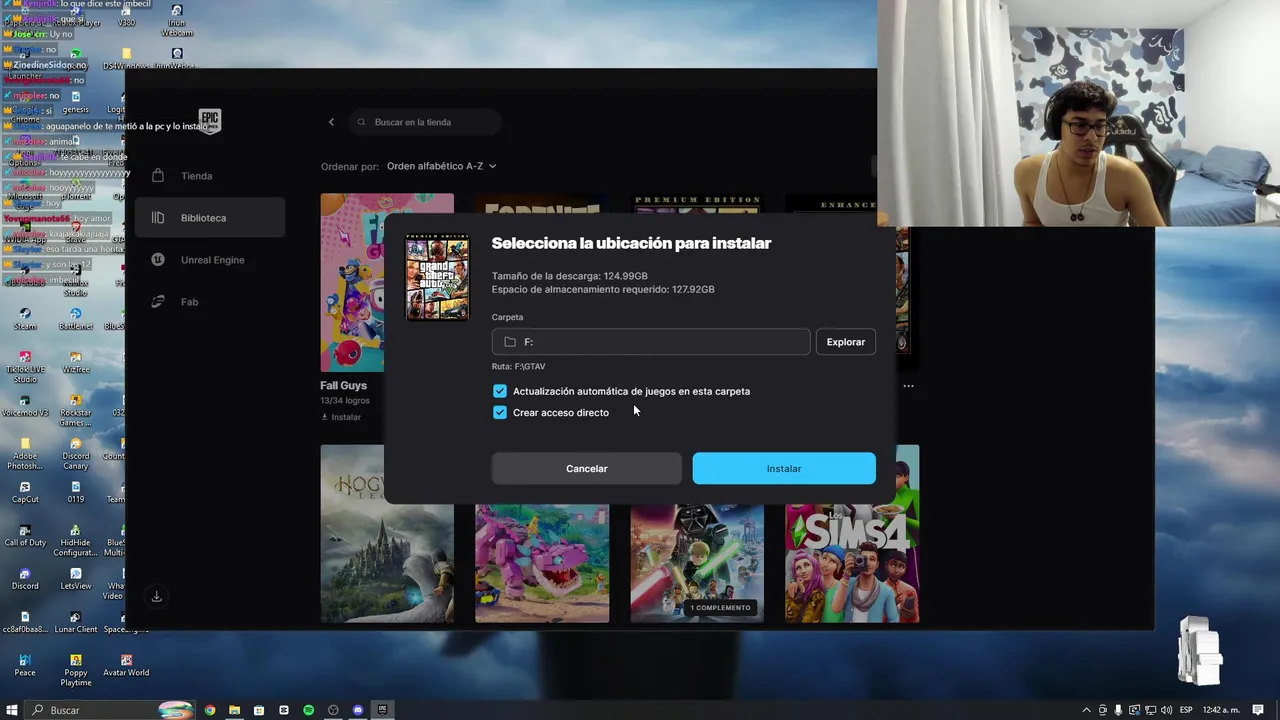Open Lunar Client desktop shortcut
This screenshot has width=1280, height=720.
click(75, 621)
